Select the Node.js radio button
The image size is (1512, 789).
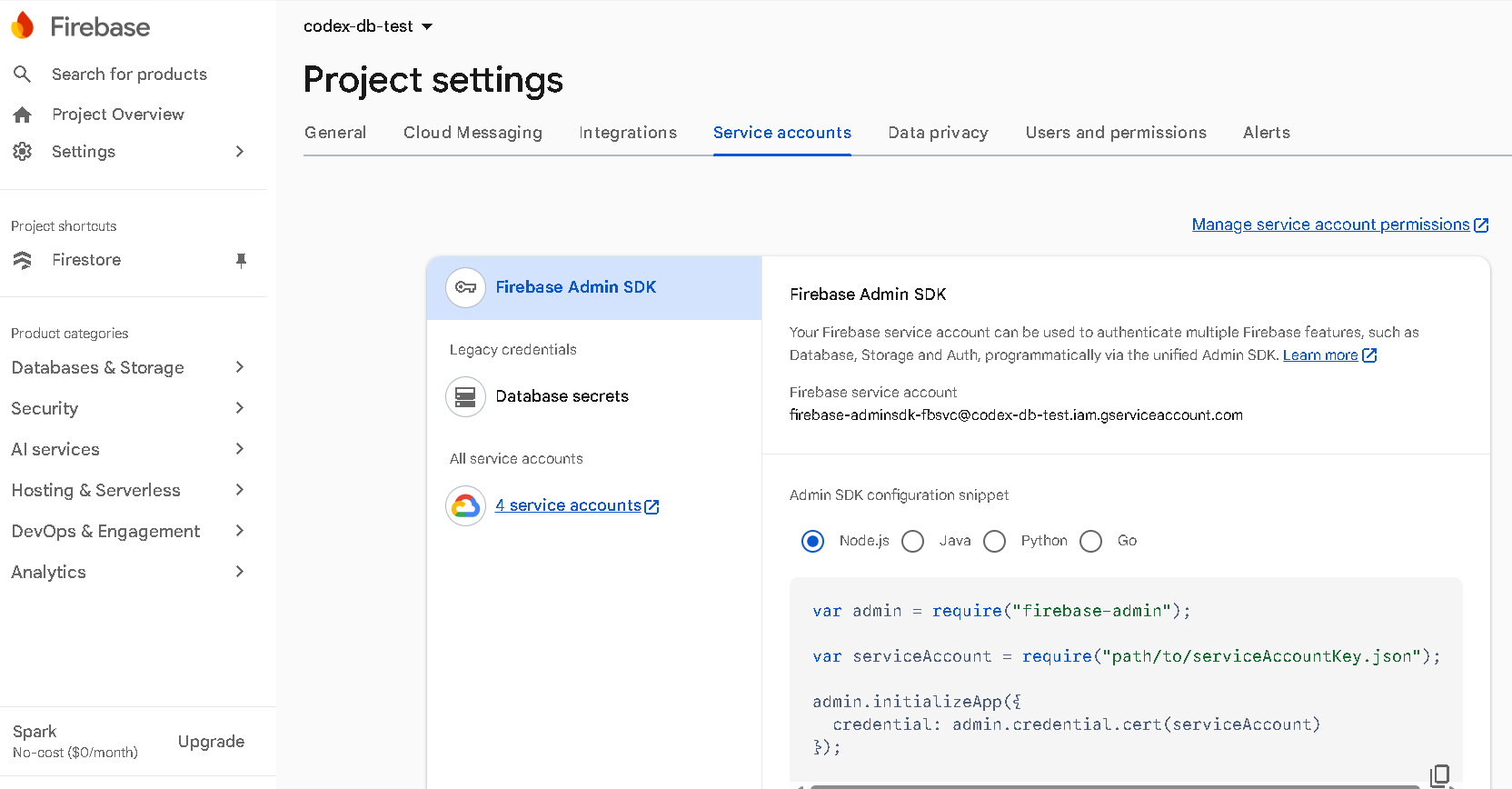pos(813,542)
